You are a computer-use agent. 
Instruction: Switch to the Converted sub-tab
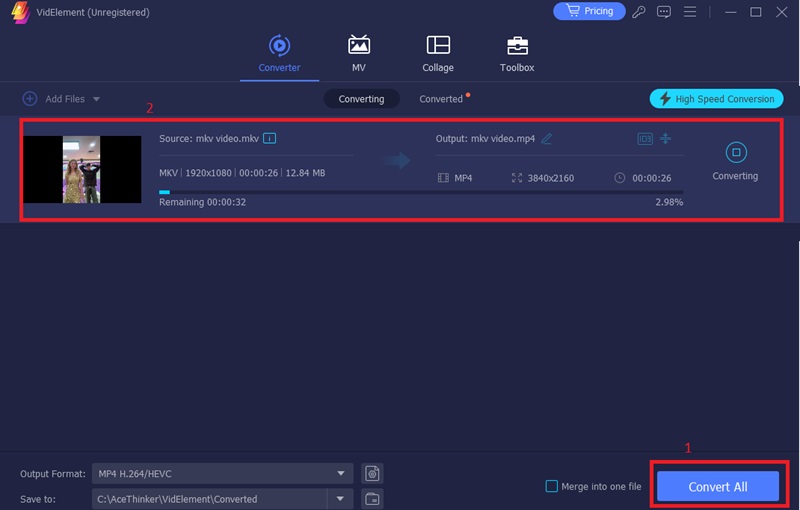(441, 99)
